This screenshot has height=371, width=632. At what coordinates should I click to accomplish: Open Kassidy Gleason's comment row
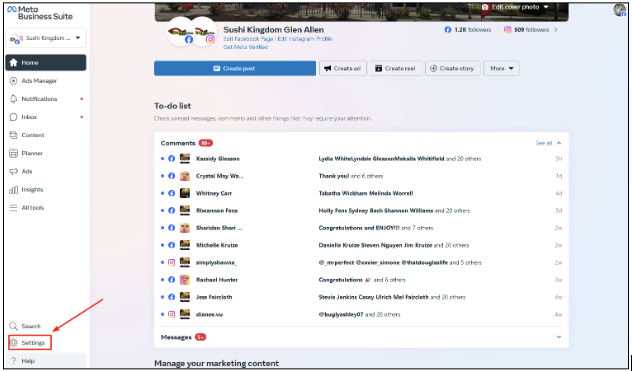tap(361, 159)
